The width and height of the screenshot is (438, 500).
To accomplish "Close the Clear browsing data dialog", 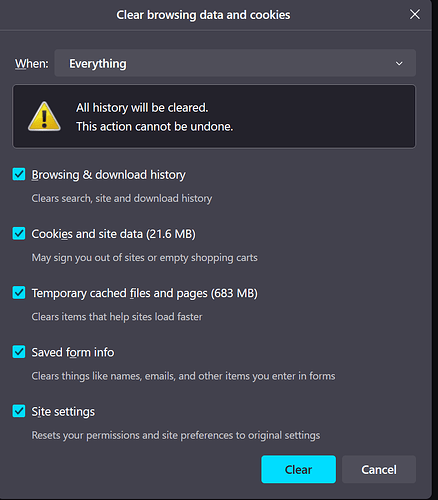I will tap(415, 14).
